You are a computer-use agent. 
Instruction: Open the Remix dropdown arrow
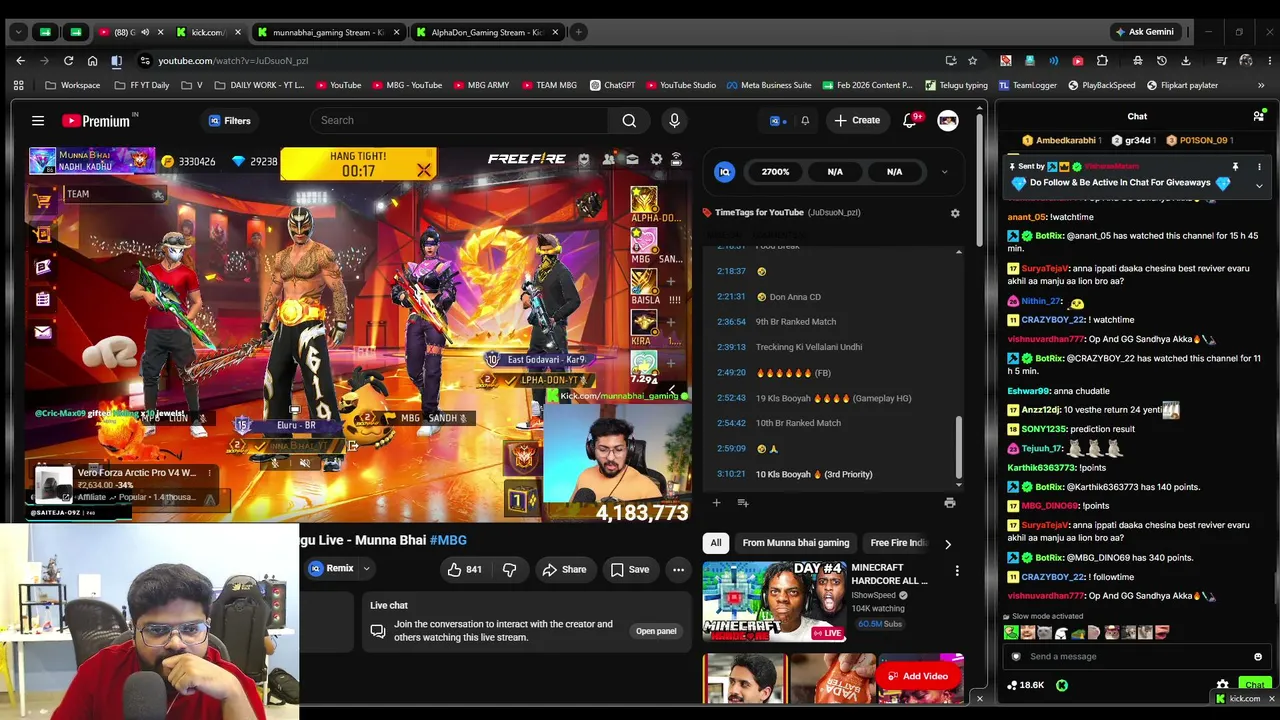(366, 569)
